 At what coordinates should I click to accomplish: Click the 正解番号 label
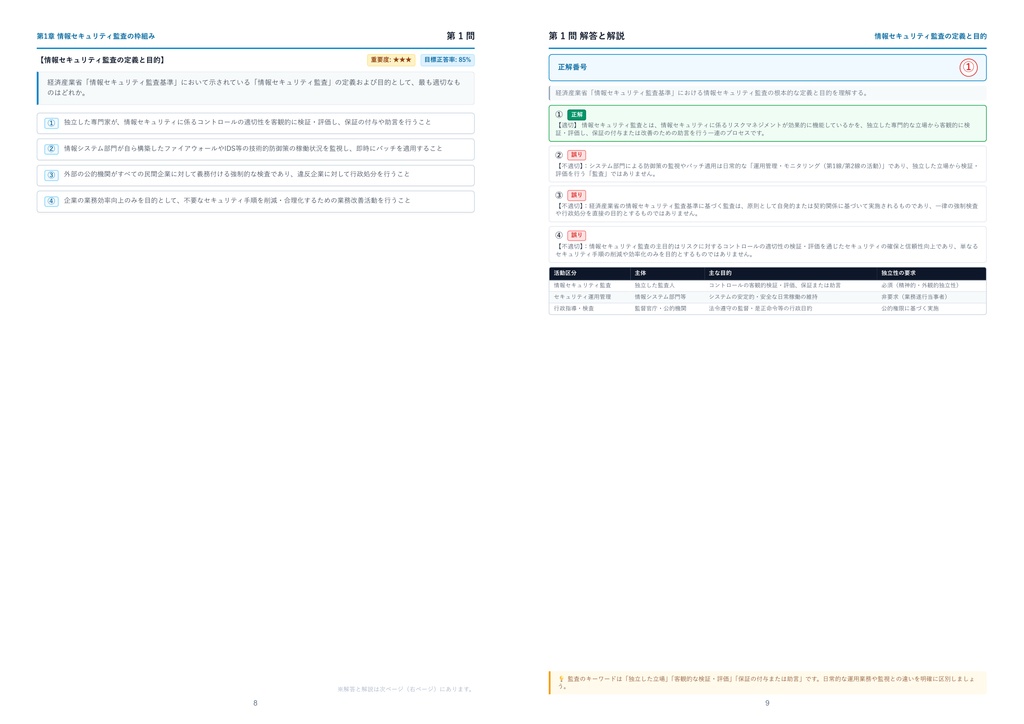[572, 67]
